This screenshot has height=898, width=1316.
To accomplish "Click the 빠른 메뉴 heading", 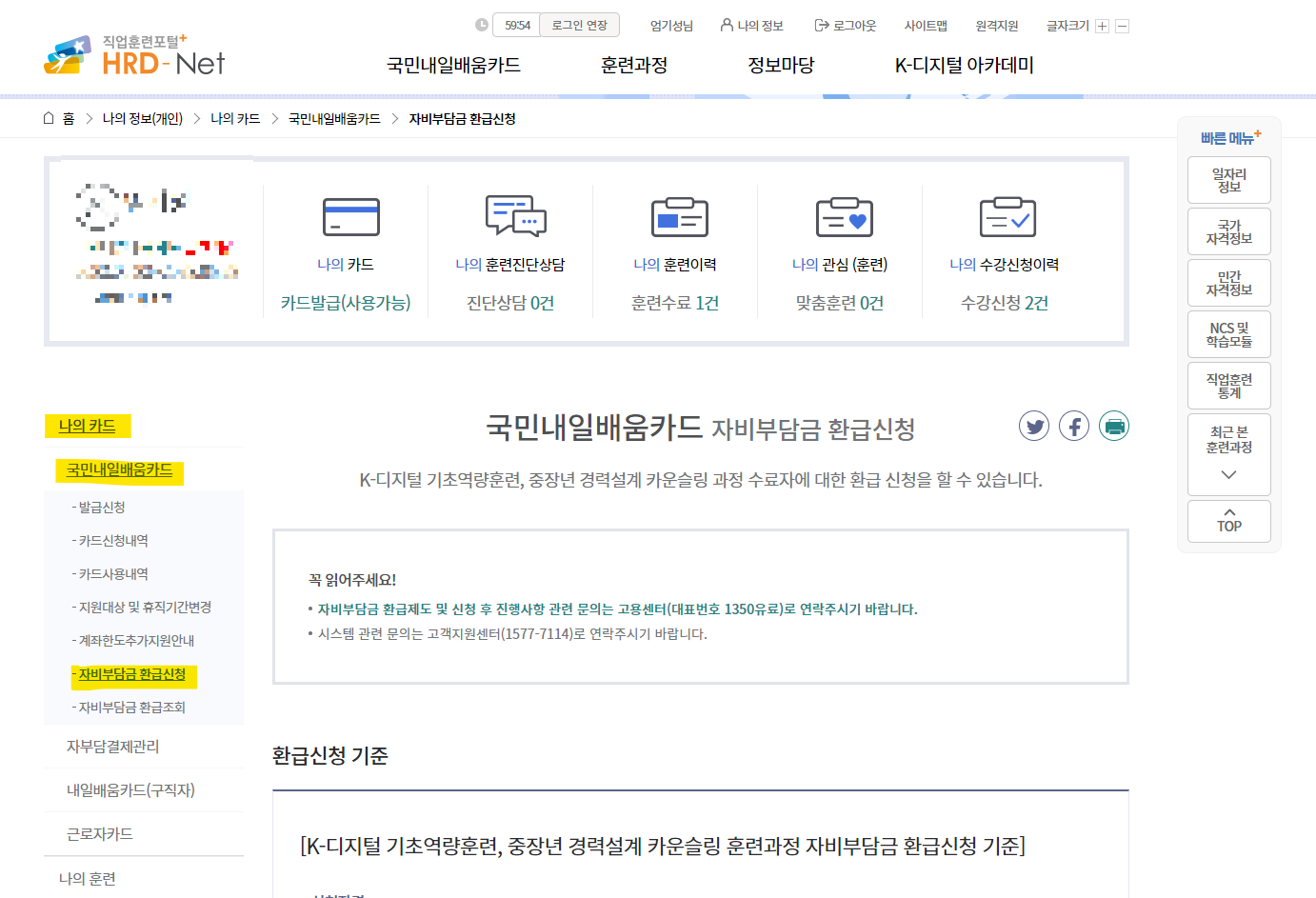I will pos(1230,138).
